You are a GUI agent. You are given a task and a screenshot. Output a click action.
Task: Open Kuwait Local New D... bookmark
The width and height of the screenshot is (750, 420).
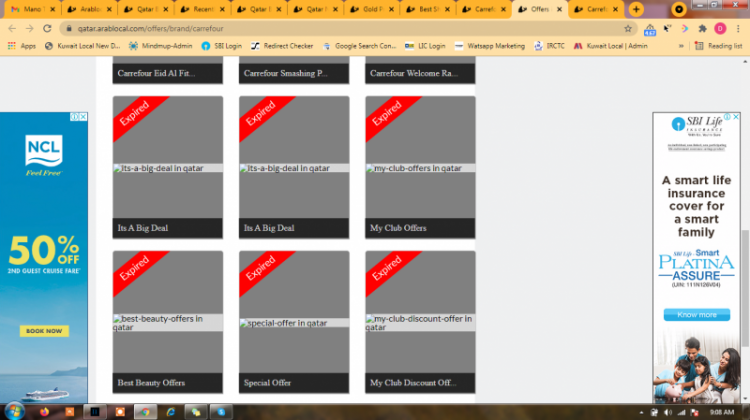pos(82,46)
